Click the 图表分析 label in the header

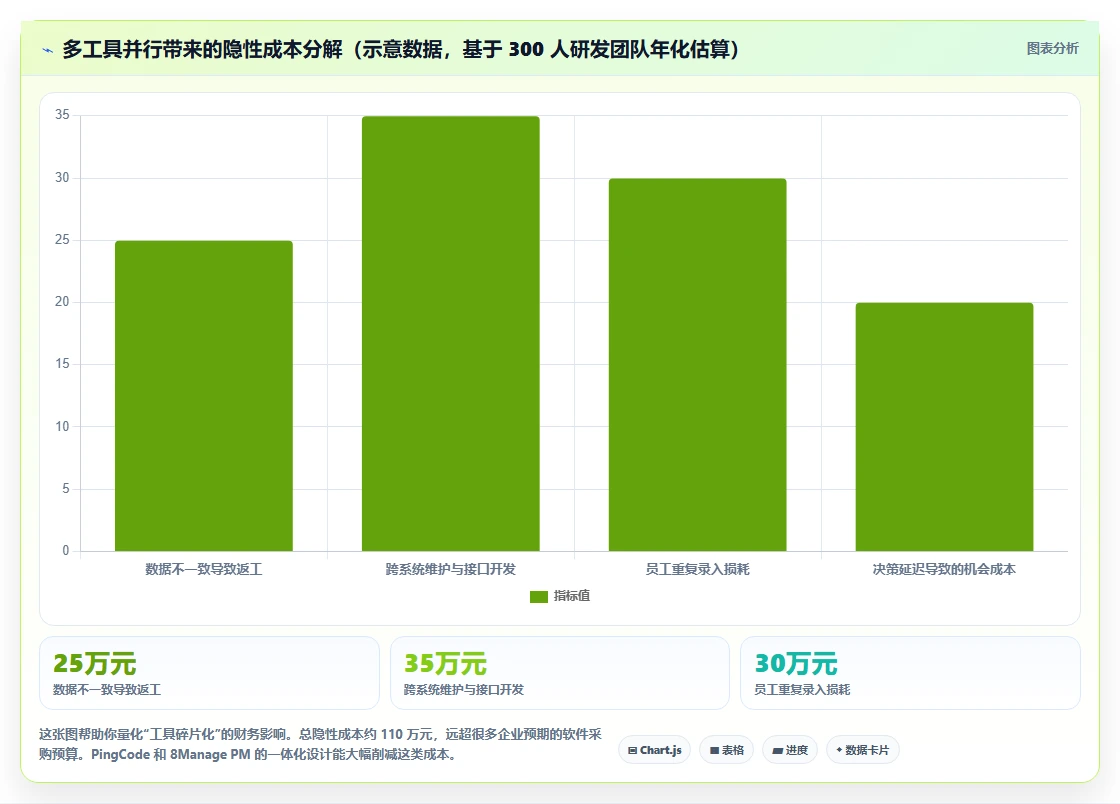[x=1052, y=49]
